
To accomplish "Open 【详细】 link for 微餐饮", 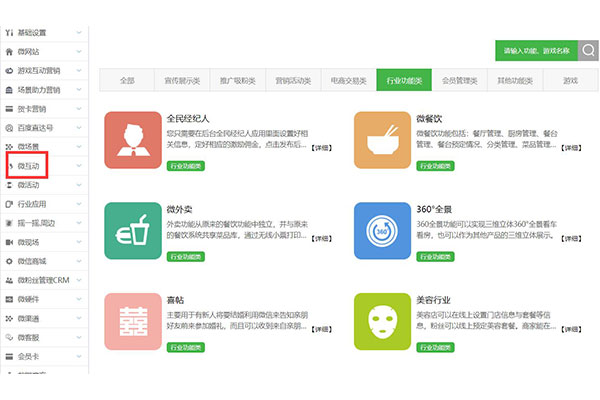I will click(571, 148).
